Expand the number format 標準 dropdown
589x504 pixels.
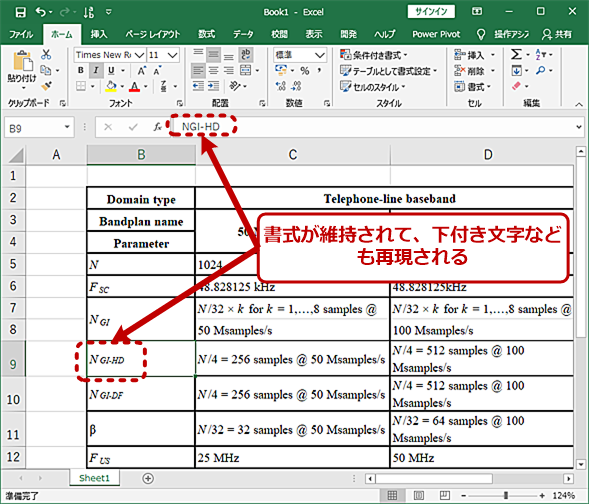pyautogui.click(x=320, y=55)
